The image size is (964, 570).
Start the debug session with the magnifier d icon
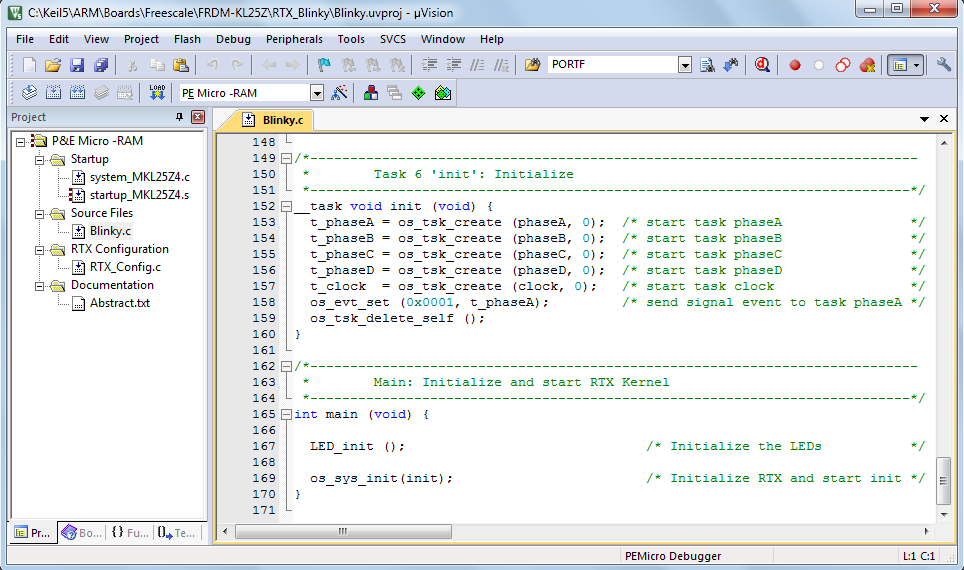pos(762,65)
